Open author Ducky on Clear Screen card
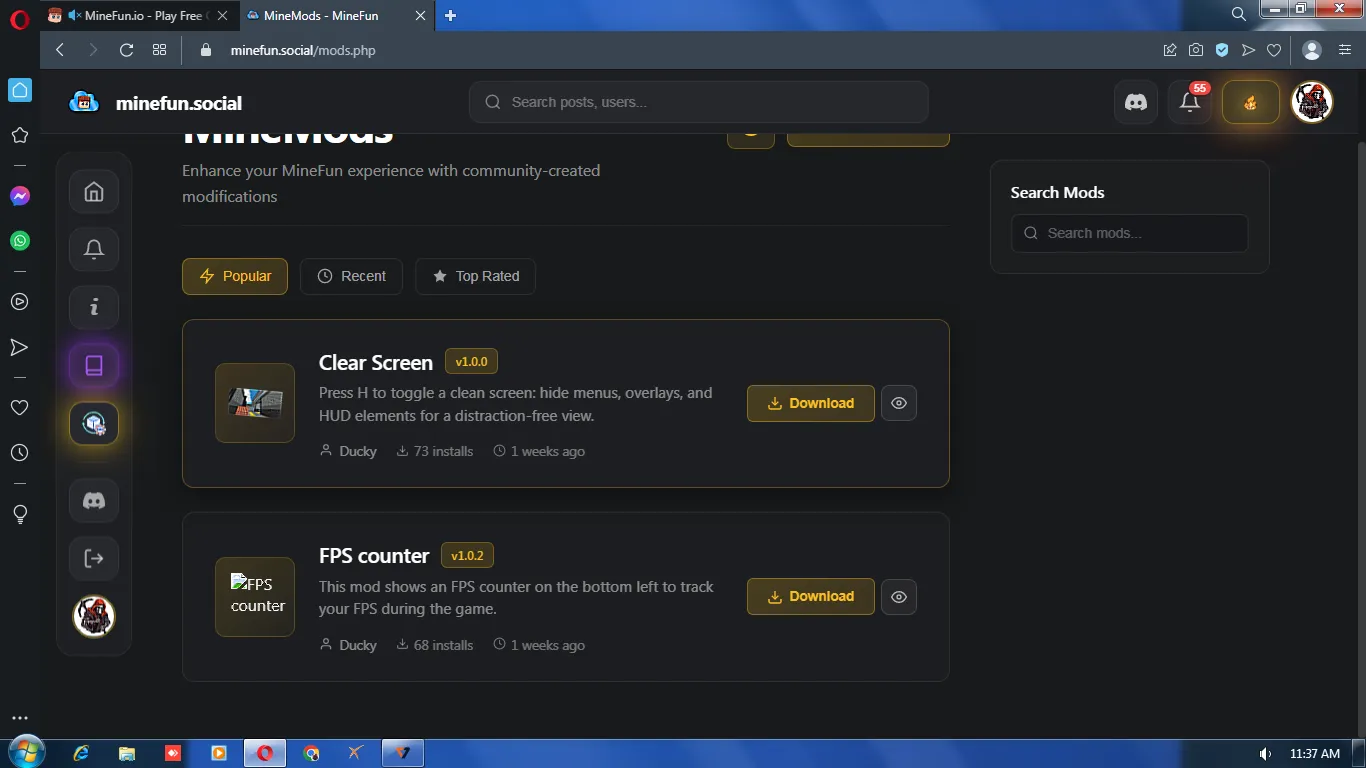 pos(348,451)
